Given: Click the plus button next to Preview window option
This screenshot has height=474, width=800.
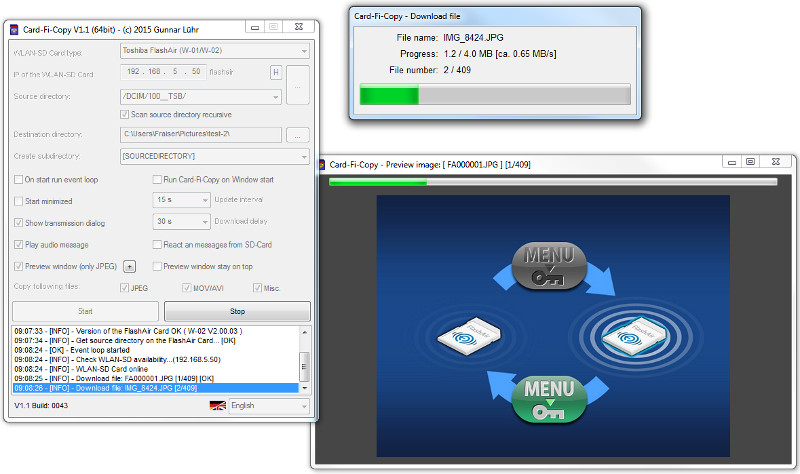Looking at the screenshot, I should coord(130,266).
